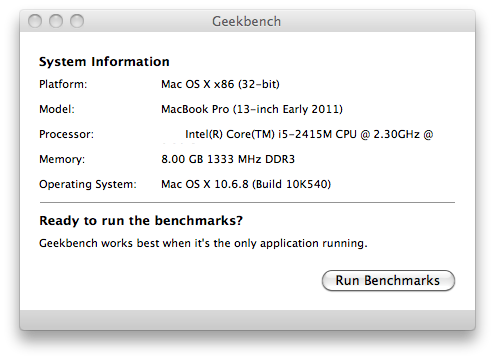Click the 8.00 GB 1333 MHz DDR3 value
This screenshot has width=495, height=360.
point(228,159)
